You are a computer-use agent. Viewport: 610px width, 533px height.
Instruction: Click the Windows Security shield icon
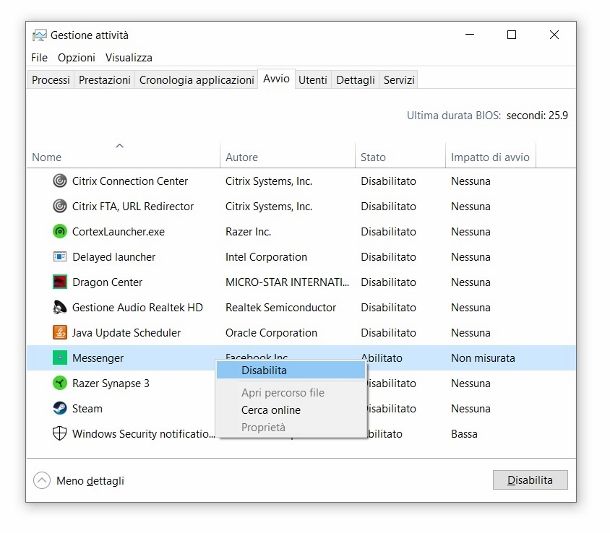[x=60, y=433]
